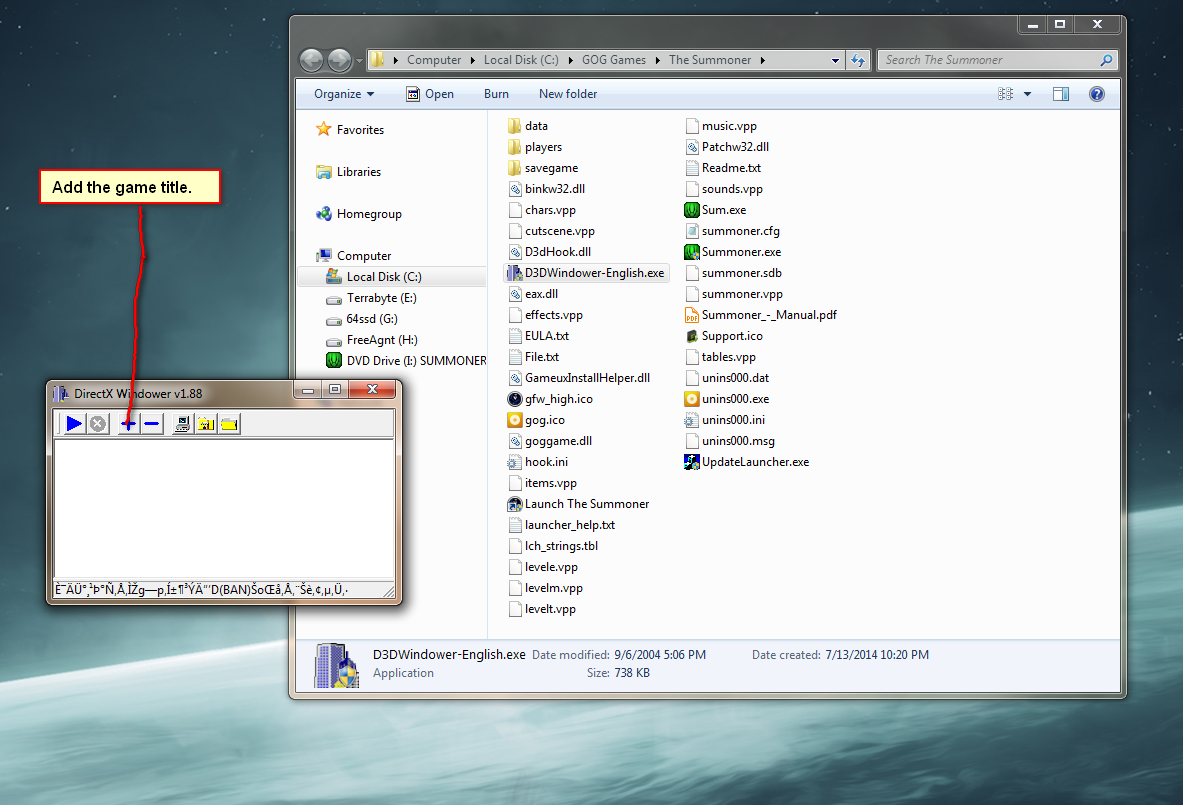Select the music.vpp file

pyautogui.click(x=721, y=126)
